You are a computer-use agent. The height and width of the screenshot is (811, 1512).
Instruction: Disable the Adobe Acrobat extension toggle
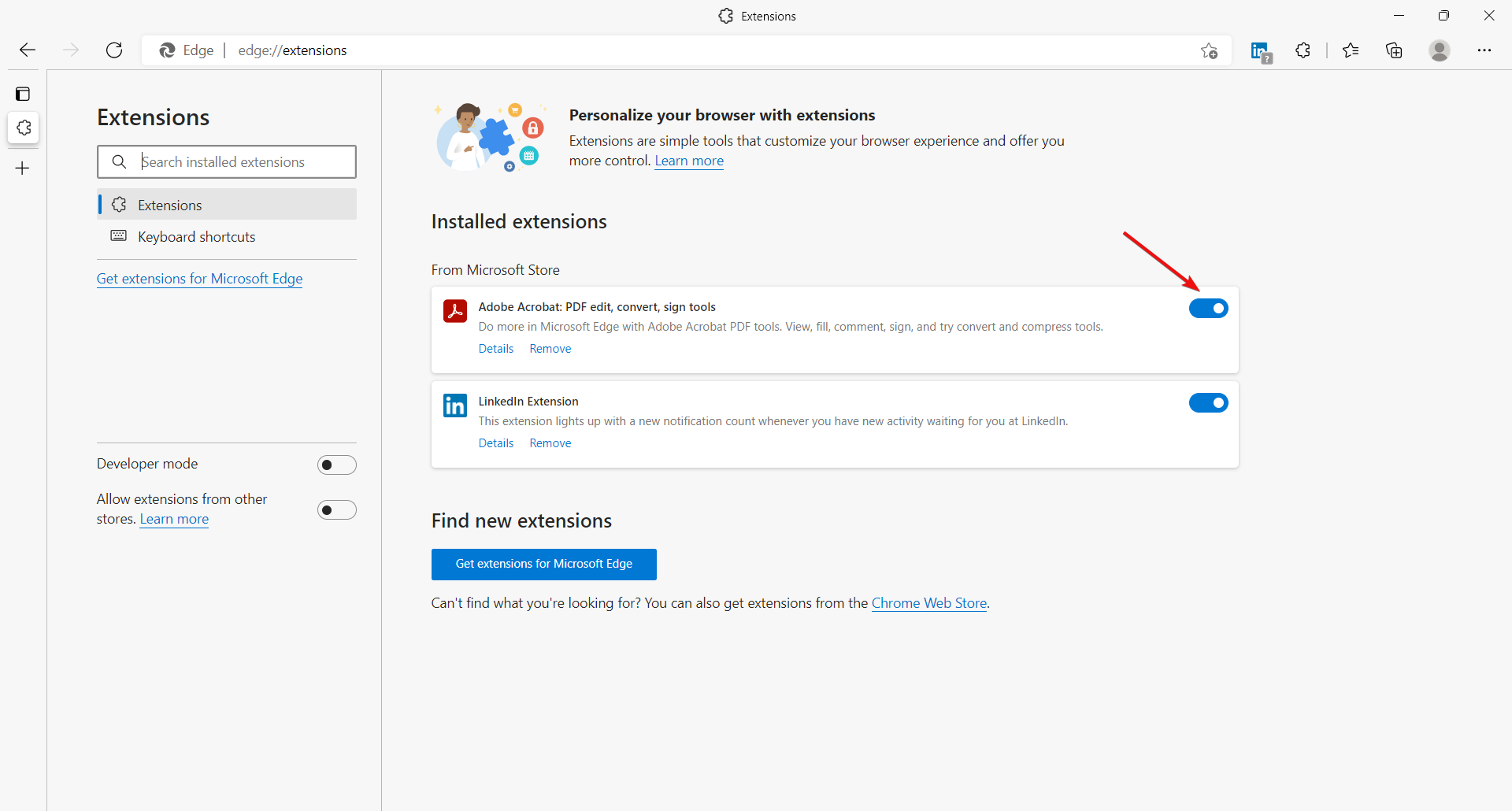click(x=1209, y=308)
